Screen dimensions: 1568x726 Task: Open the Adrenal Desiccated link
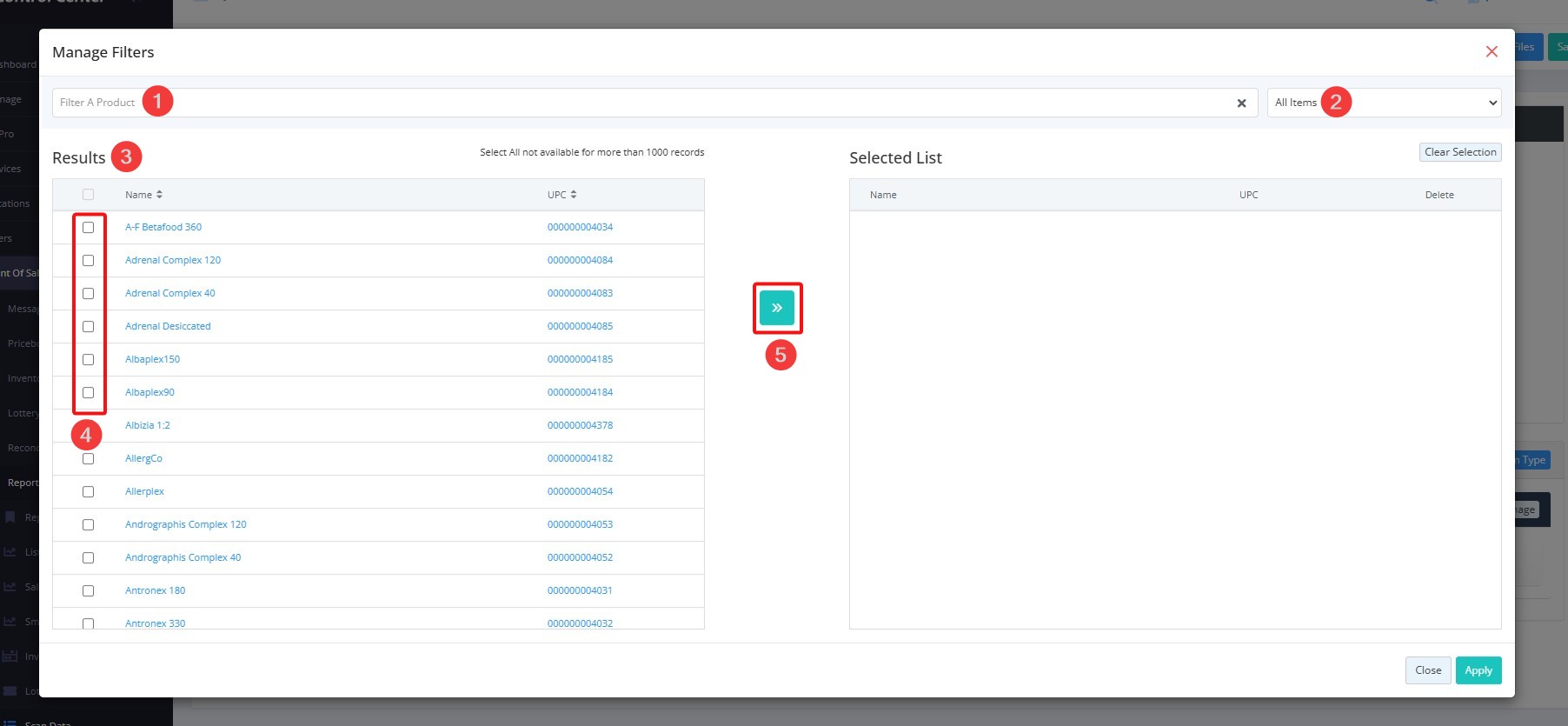tap(168, 327)
